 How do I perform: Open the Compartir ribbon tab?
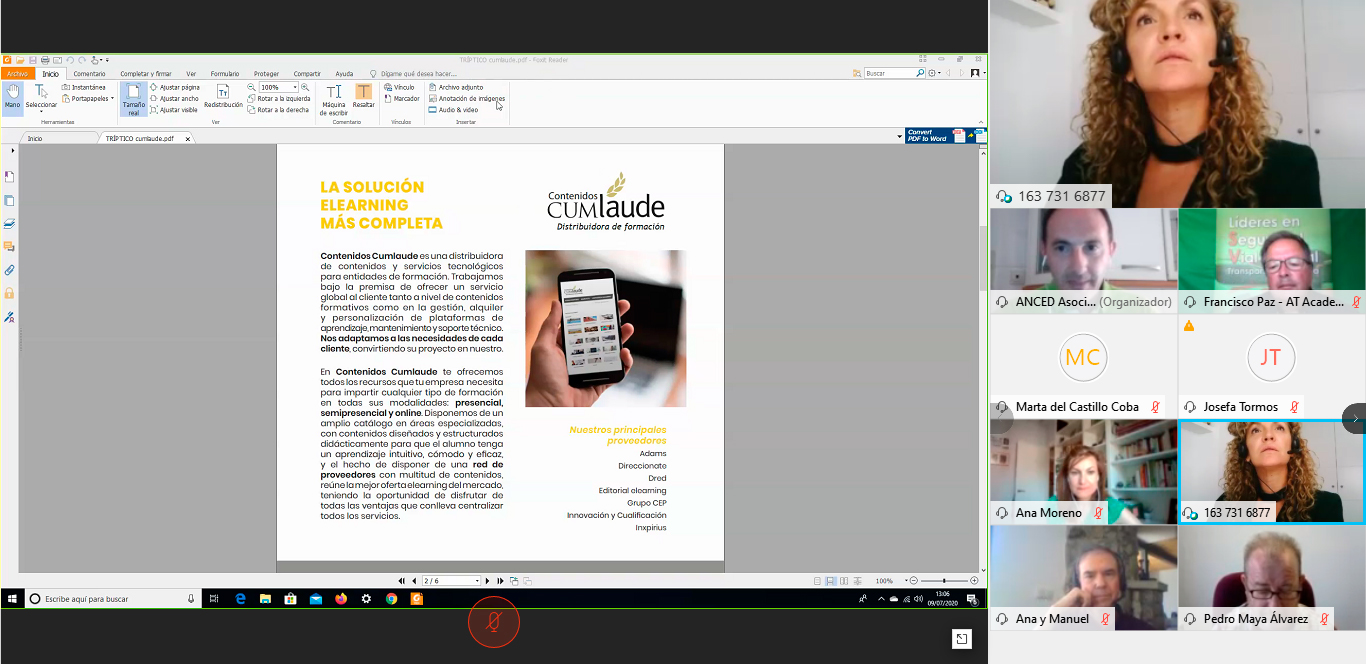[x=307, y=73]
